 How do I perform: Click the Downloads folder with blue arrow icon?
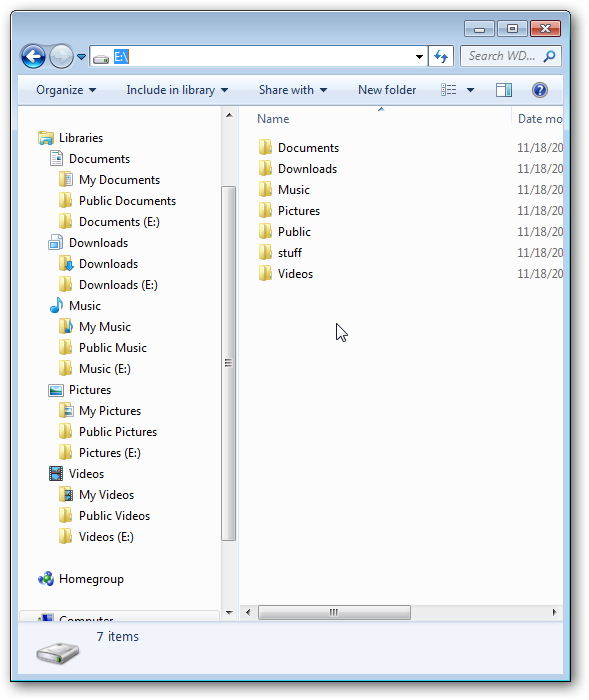[66, 264]
